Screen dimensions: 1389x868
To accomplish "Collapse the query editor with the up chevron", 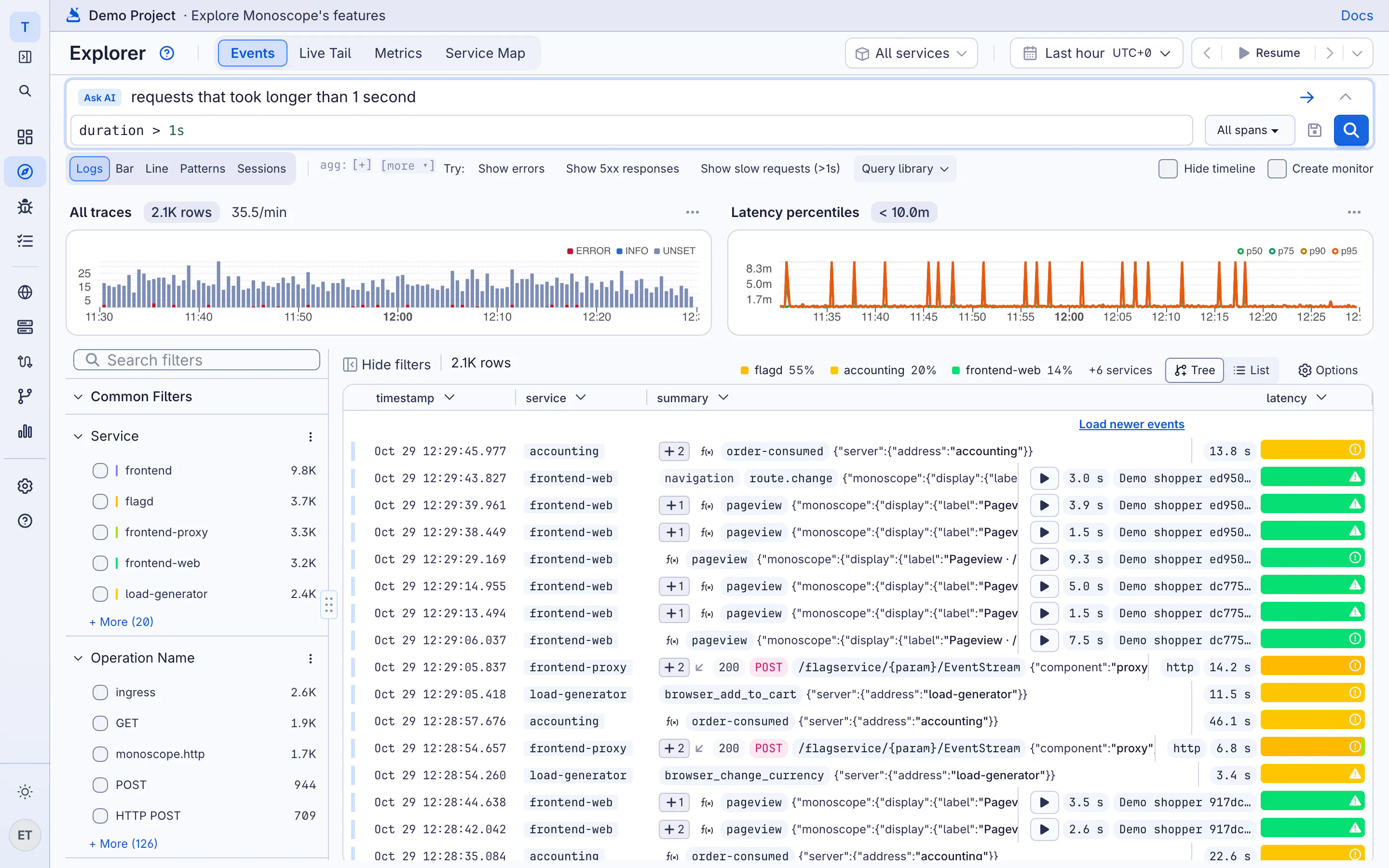I will (x=1346, y=97).
